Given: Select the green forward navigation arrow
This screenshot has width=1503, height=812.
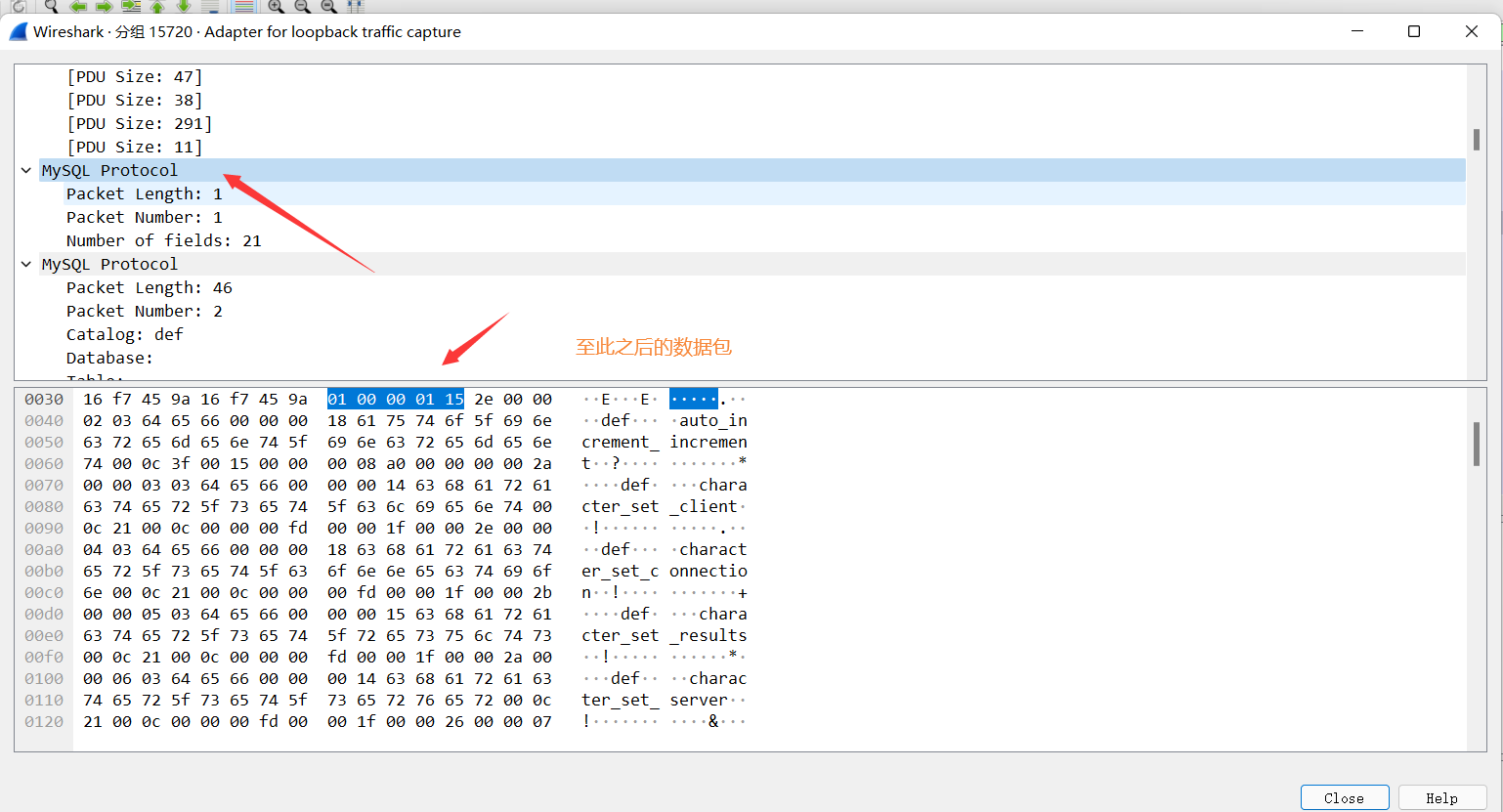Looking at the screenshot, I should (x=103, y=7).
